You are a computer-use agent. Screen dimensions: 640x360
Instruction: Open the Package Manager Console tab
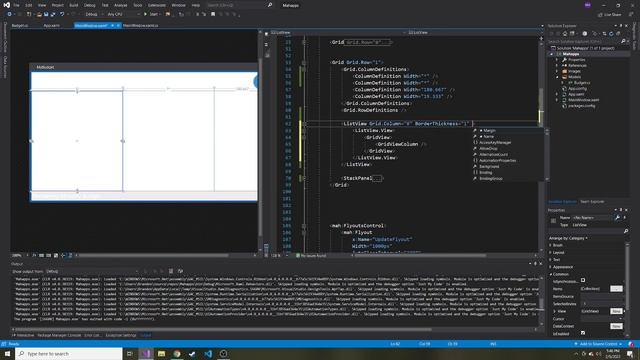pyautogui.click(x=59, y=335)
